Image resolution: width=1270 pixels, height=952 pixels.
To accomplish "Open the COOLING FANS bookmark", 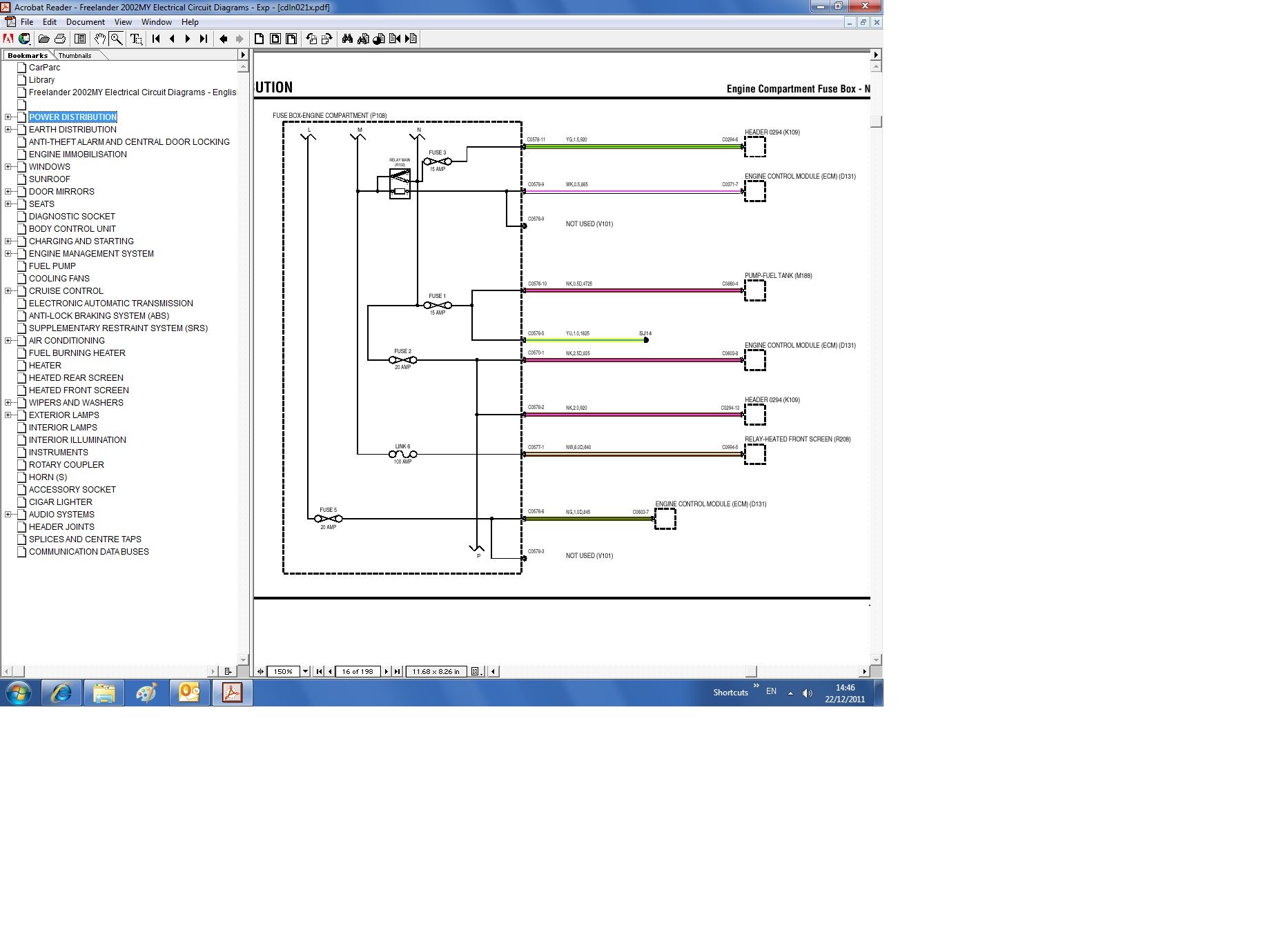I will pos(59,279).
